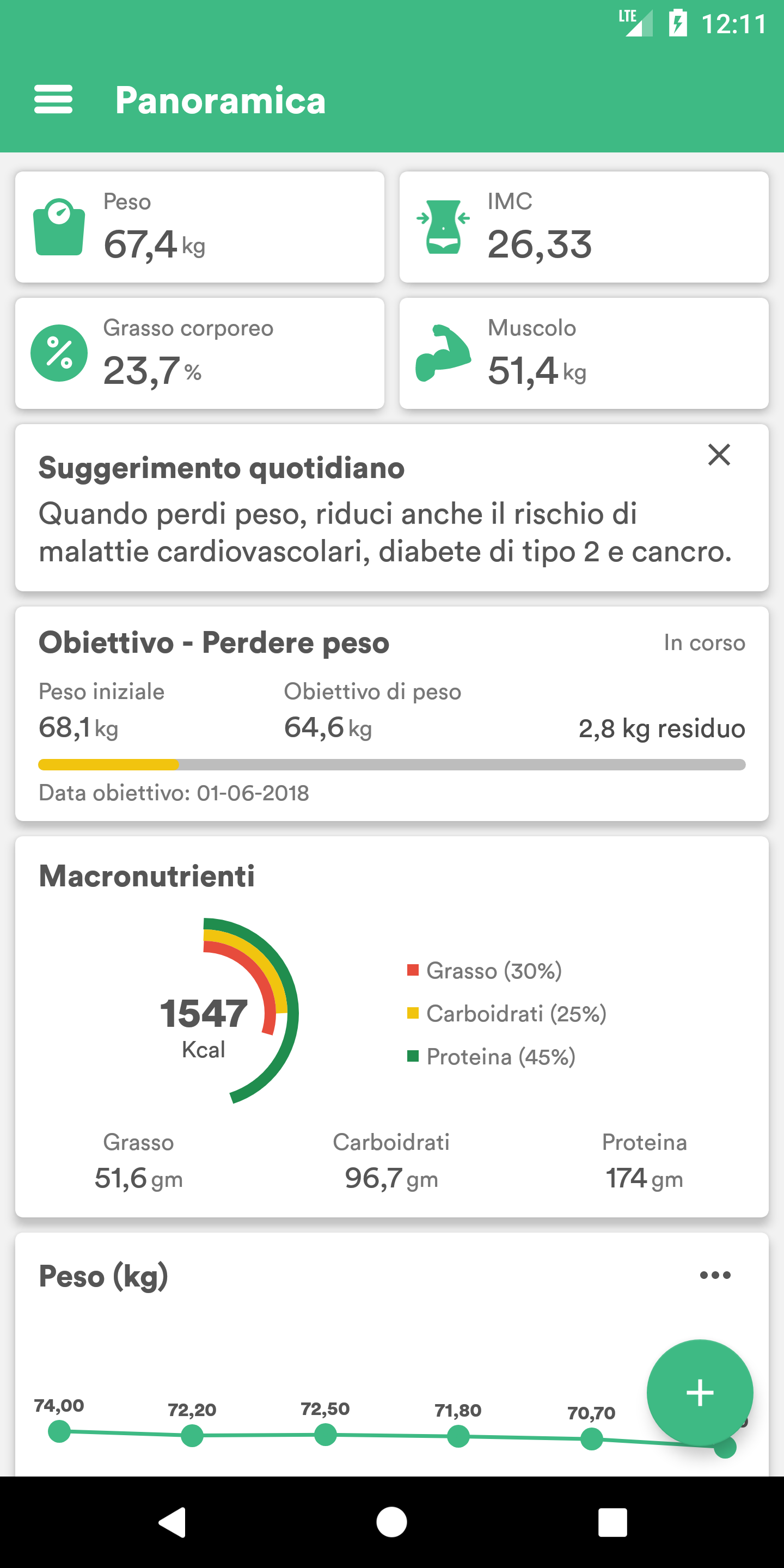Open the Peso chart options menu

pyautogui.click(x=715, y=1275)
